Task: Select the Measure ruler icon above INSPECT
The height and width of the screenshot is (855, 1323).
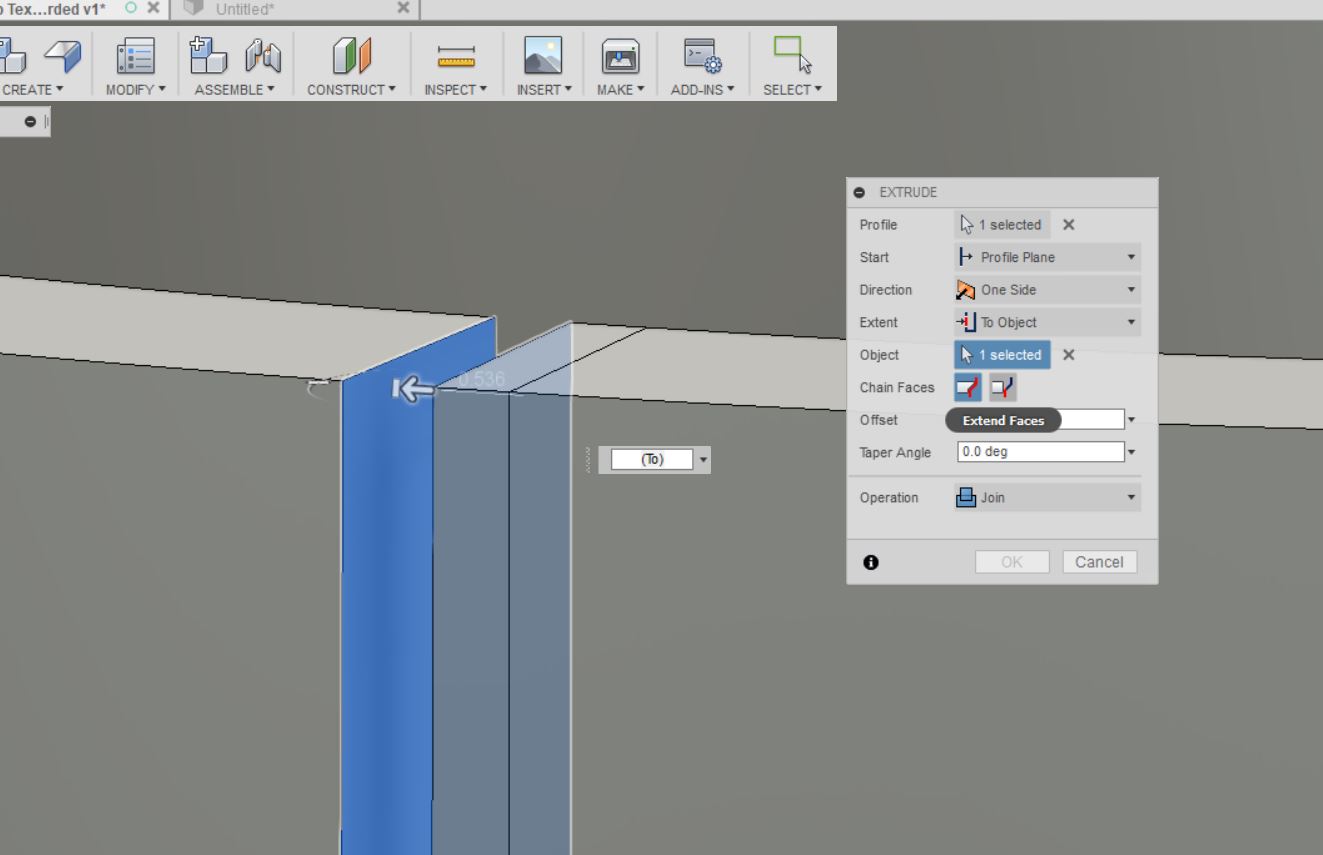Action: pos(456,57)
